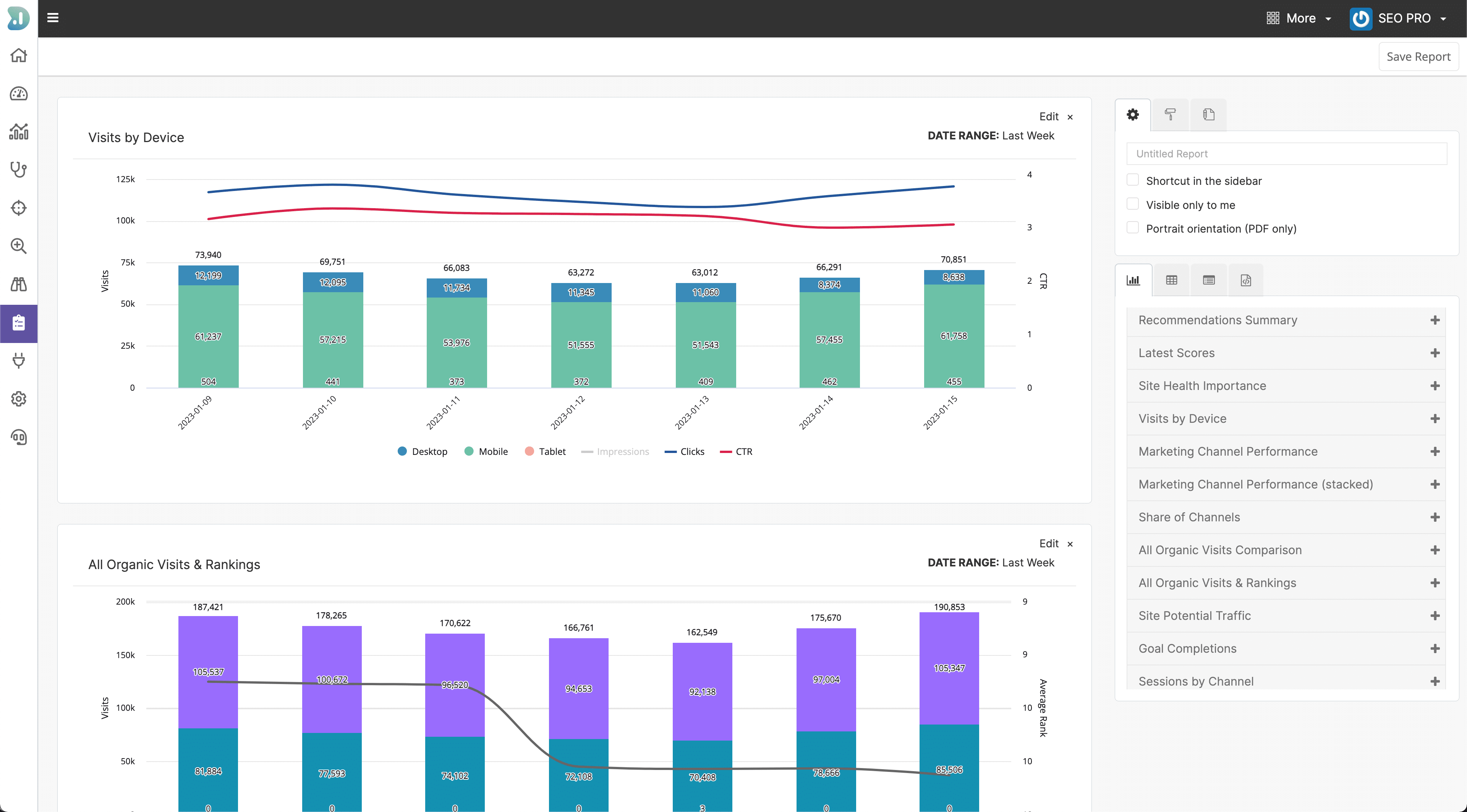The height and width of the screenshot is (812, 1467).
Task: Switch to the list widgets tab
Action: (1209, 280)
